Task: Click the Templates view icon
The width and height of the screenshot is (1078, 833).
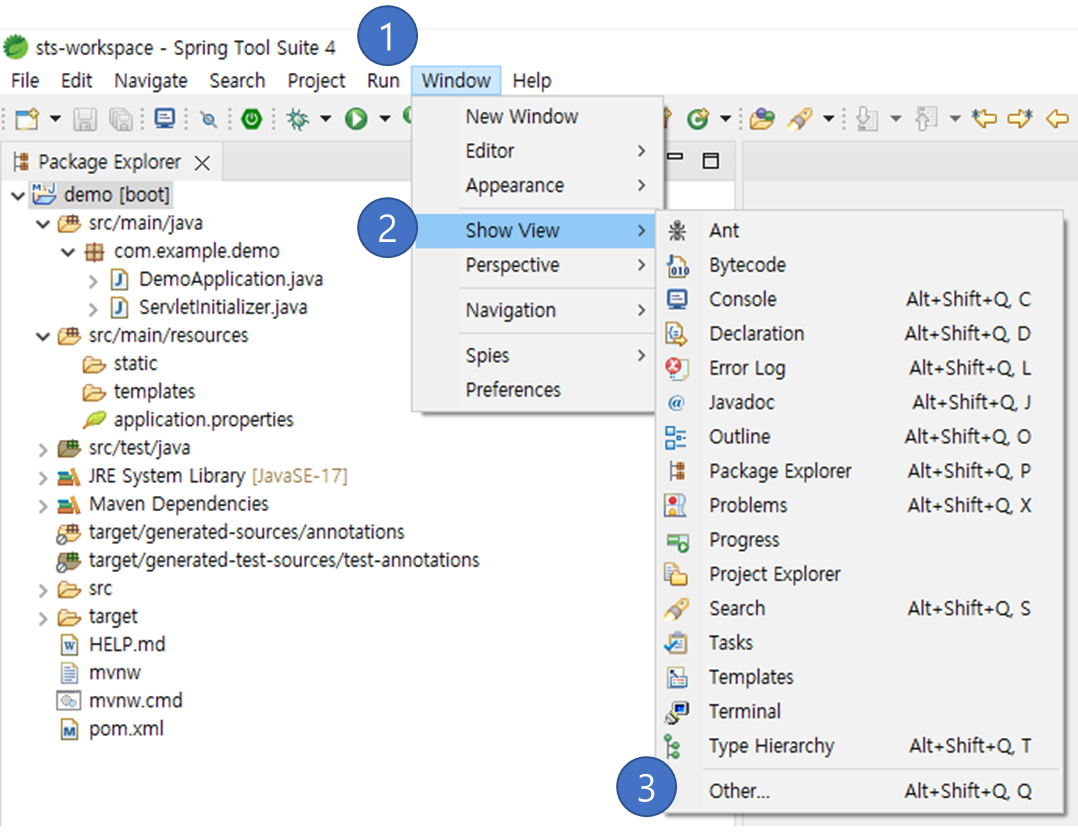Action: 677,678
